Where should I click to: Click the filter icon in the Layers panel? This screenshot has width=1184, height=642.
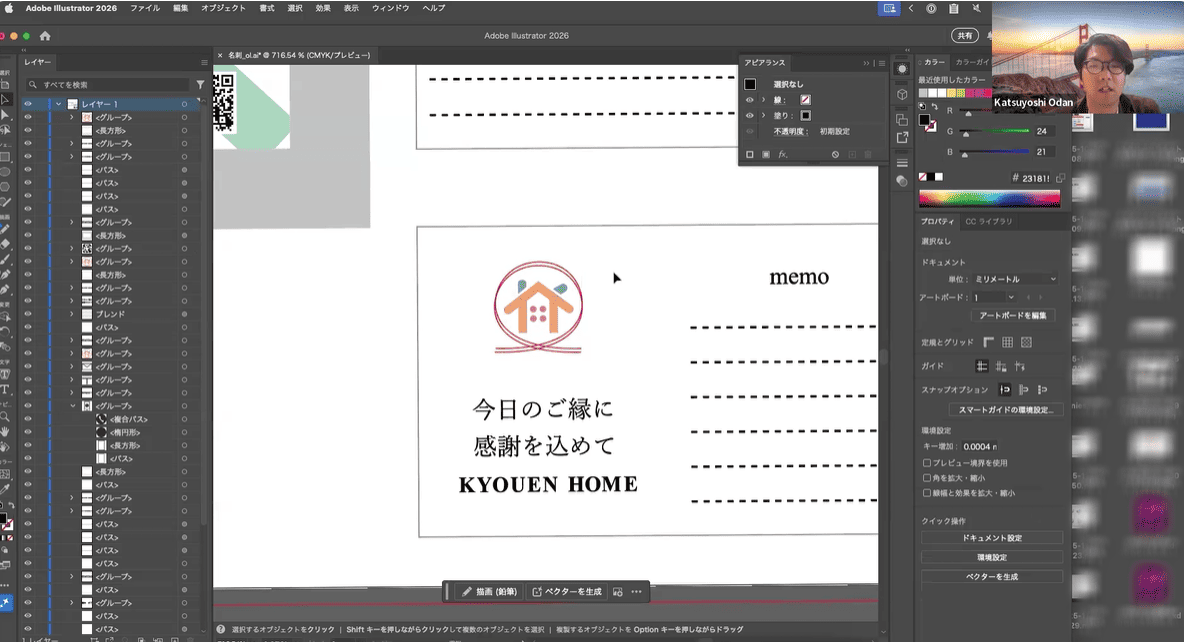pos(200,85)
